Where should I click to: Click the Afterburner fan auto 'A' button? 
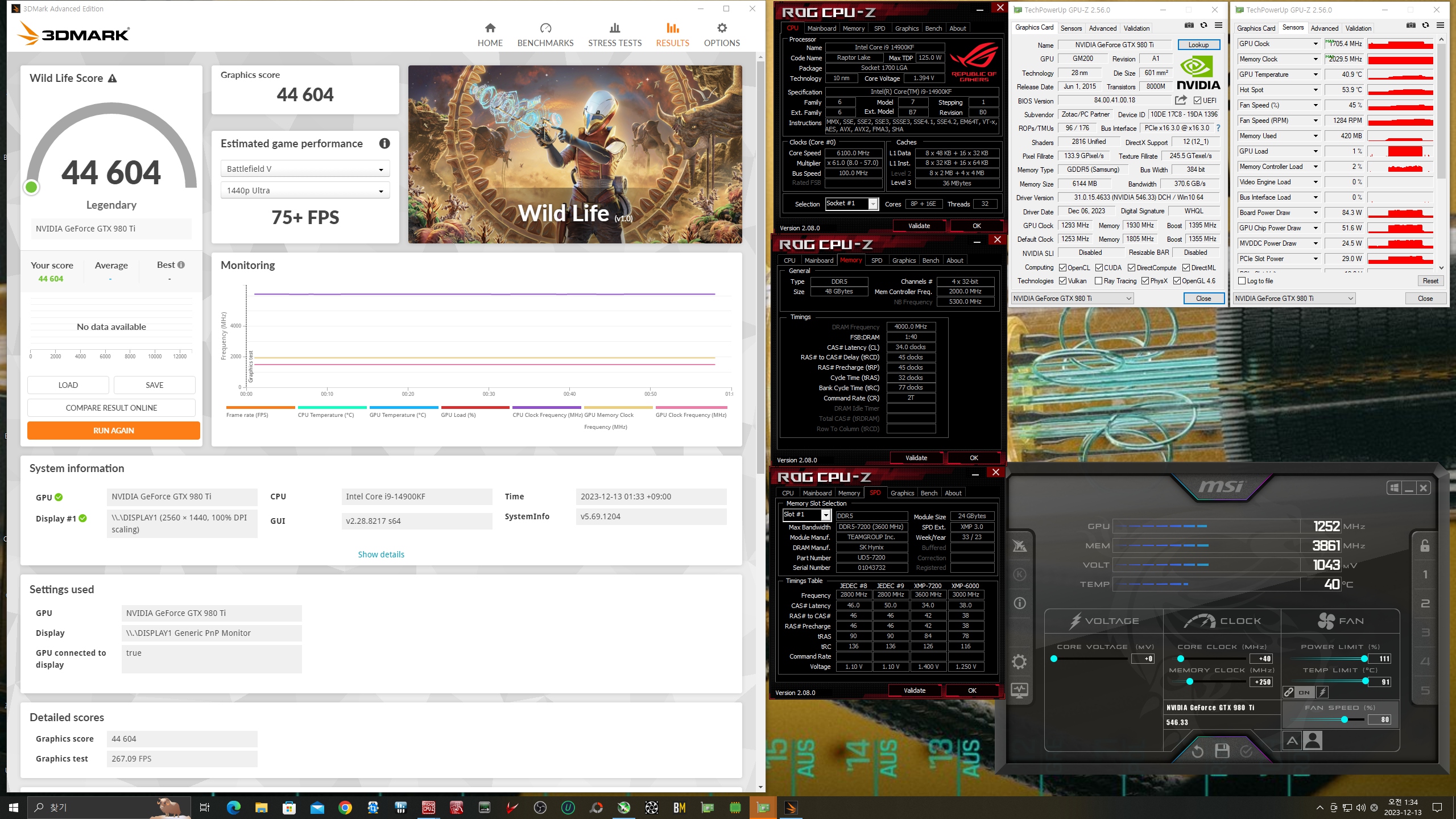tap(1292, 741)
